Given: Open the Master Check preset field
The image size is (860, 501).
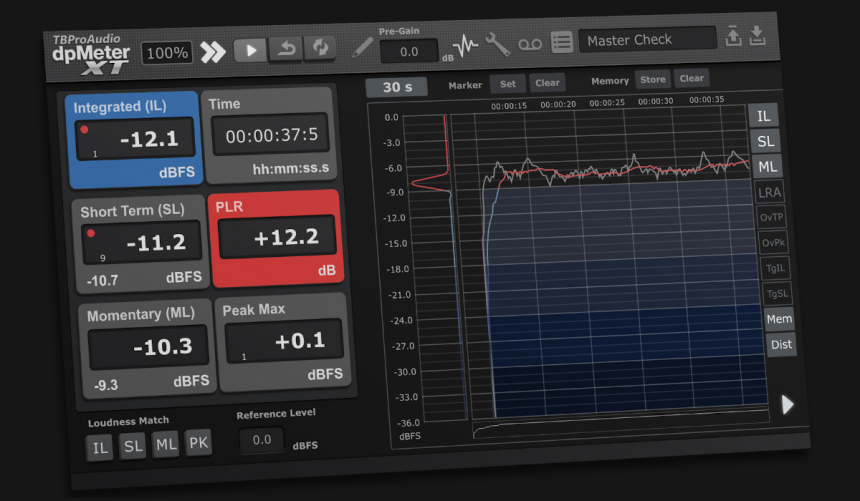Looking at the screenshot, I should (648, 40).
